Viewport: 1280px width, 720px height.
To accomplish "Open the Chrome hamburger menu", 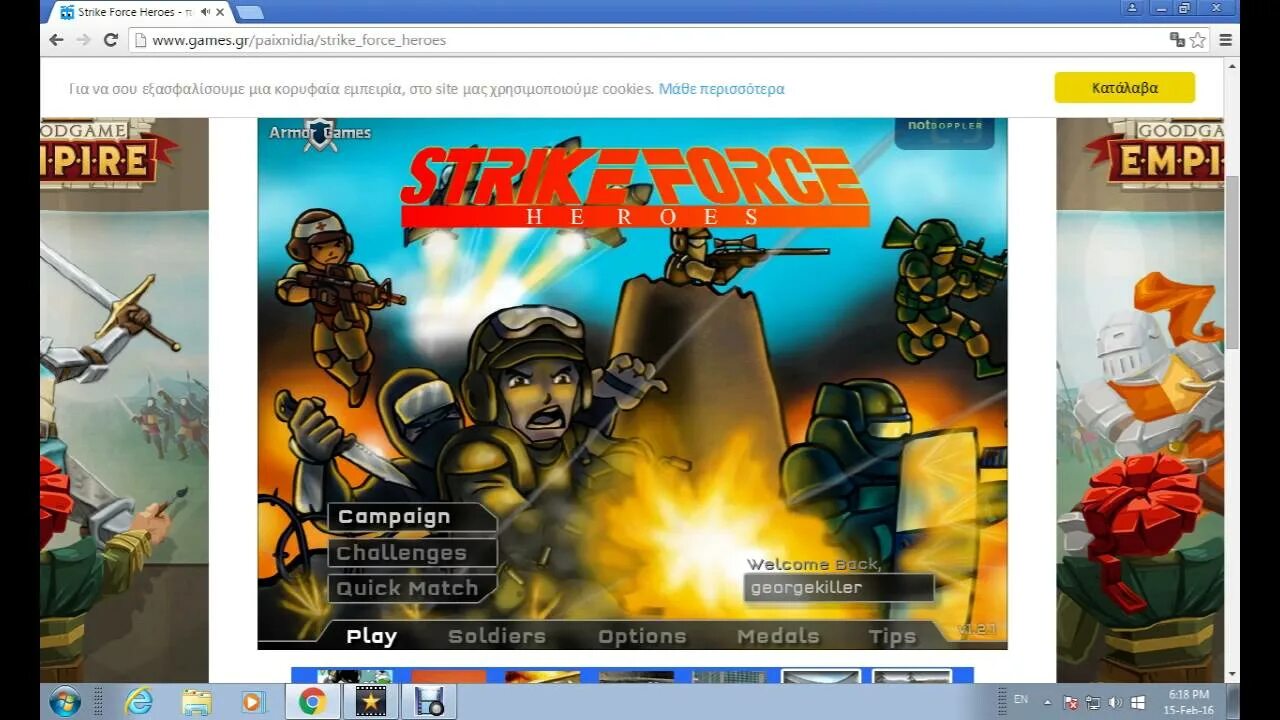I will [1225, 40].
